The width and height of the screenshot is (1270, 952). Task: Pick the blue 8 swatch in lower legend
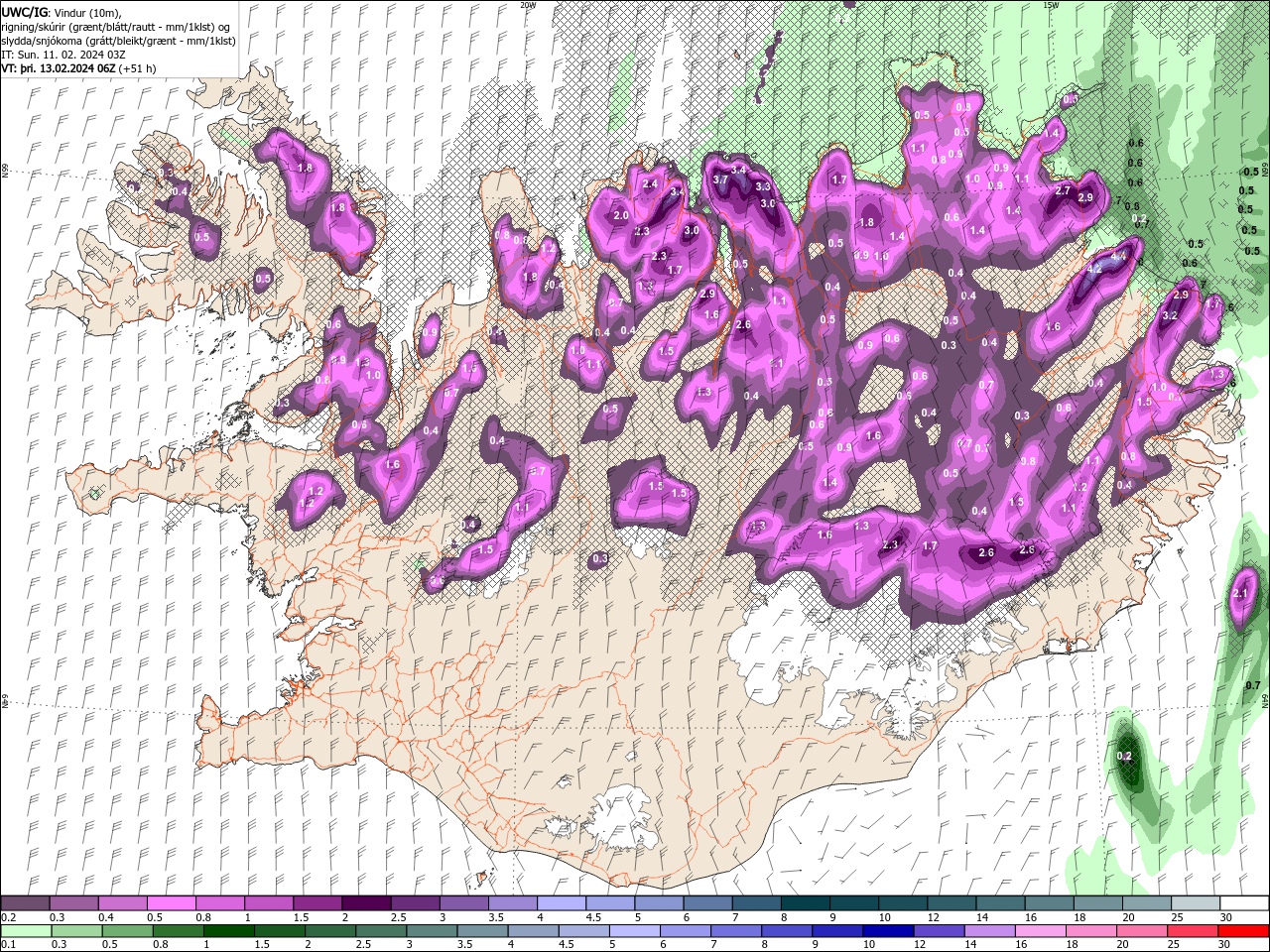[x=786, y=931]
